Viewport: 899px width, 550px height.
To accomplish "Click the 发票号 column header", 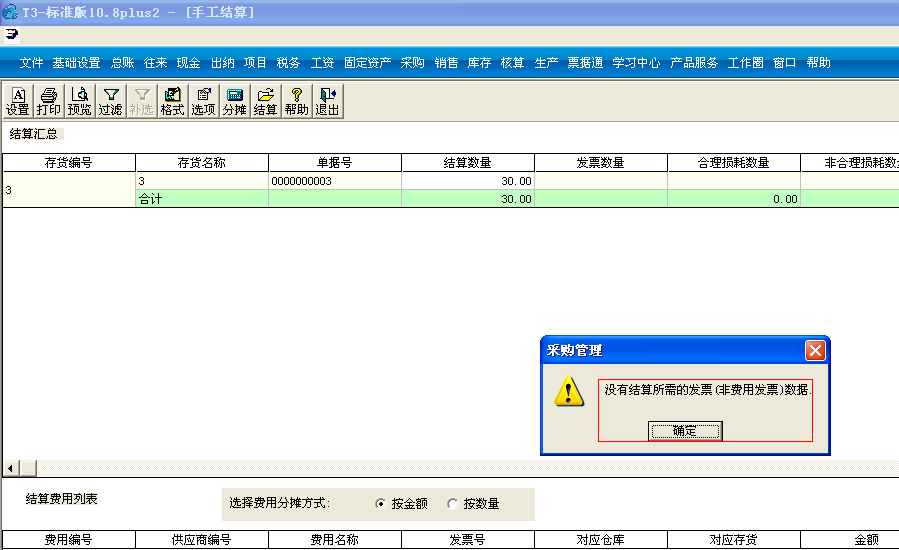I will point(468,540).
